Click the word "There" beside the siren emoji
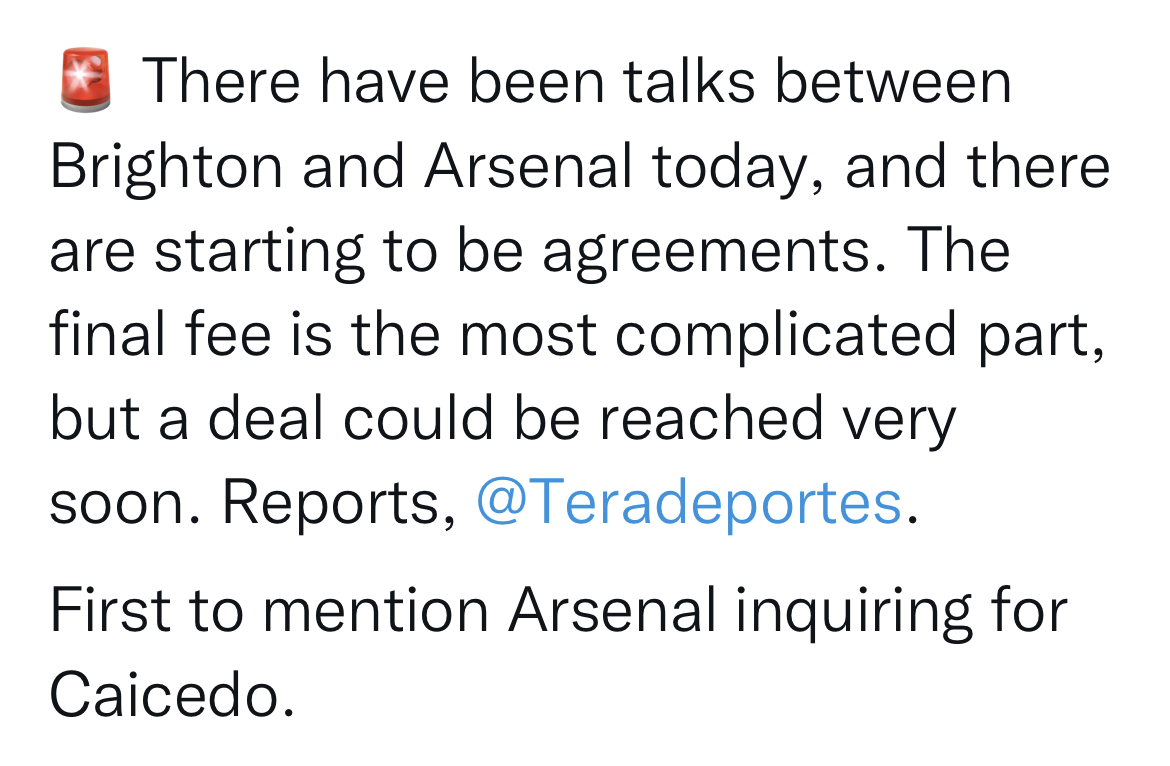The image size is (1170, 766). pos(221,81)
